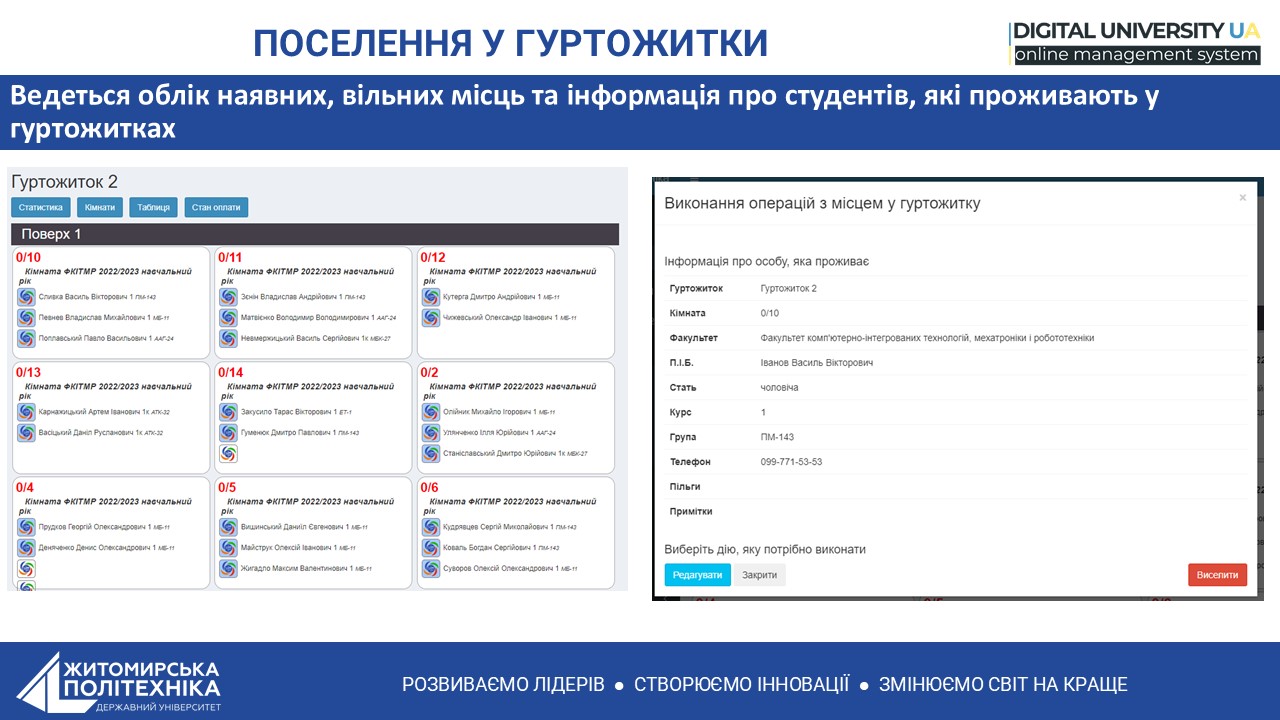Open the Таблиця view

click(154, 208)
